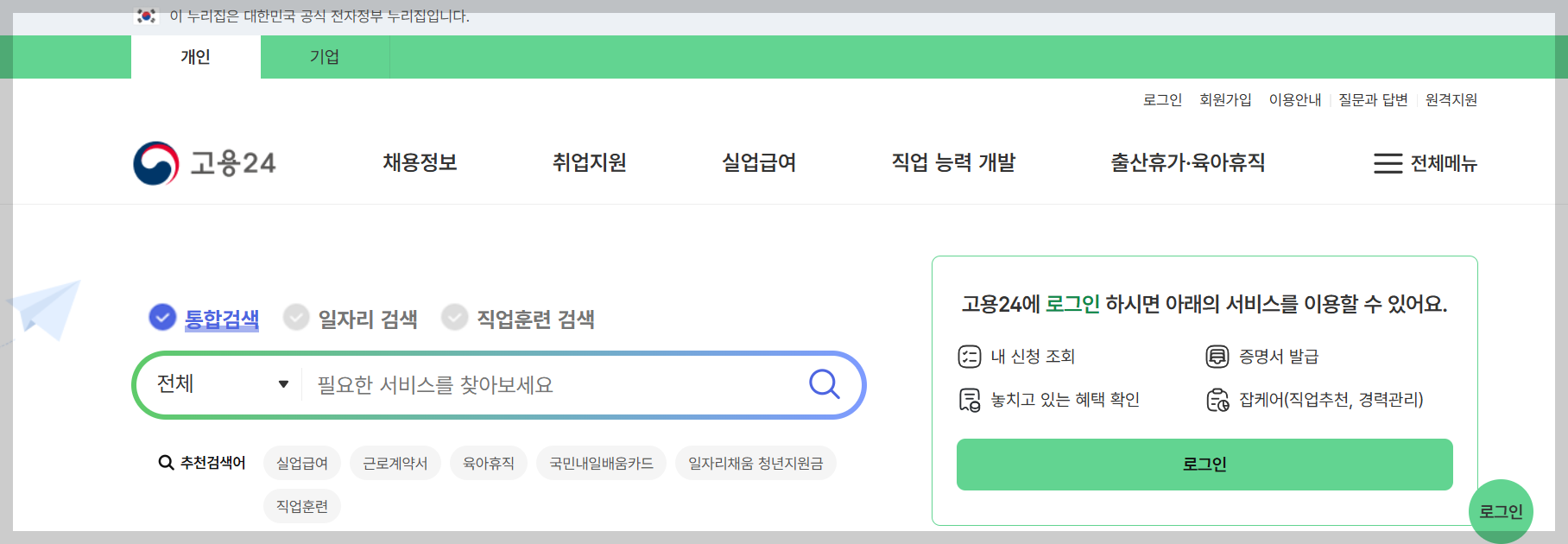Switch to the 기업 tab
The image size is (1568, 544).
[x=324, y=57]
